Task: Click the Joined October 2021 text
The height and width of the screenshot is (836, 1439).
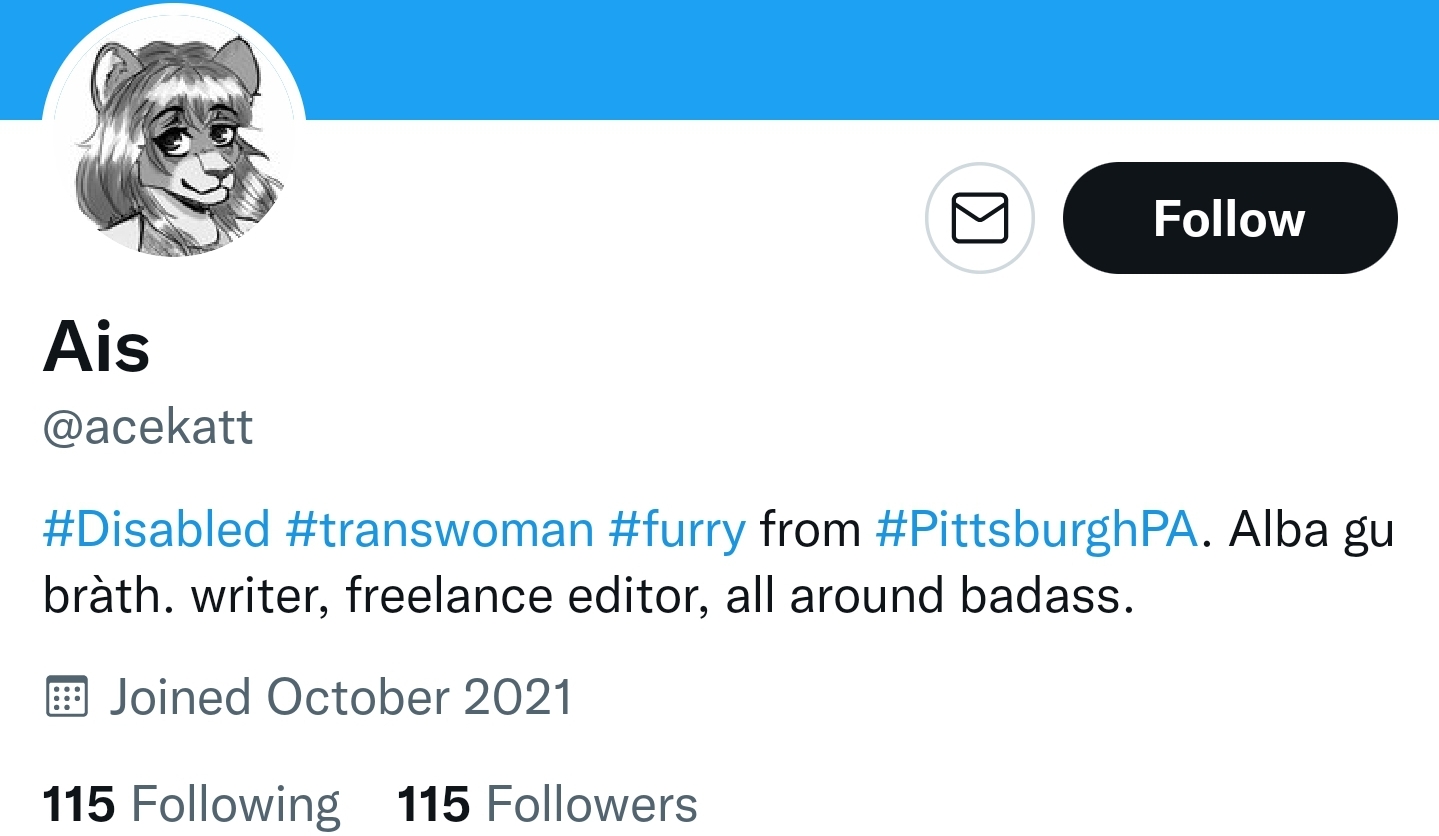Action: point(340,696)
